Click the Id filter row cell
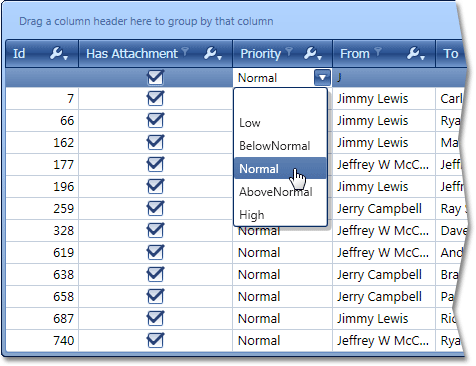The height and width of the screenshot is (366, 476). pos(42,78)
